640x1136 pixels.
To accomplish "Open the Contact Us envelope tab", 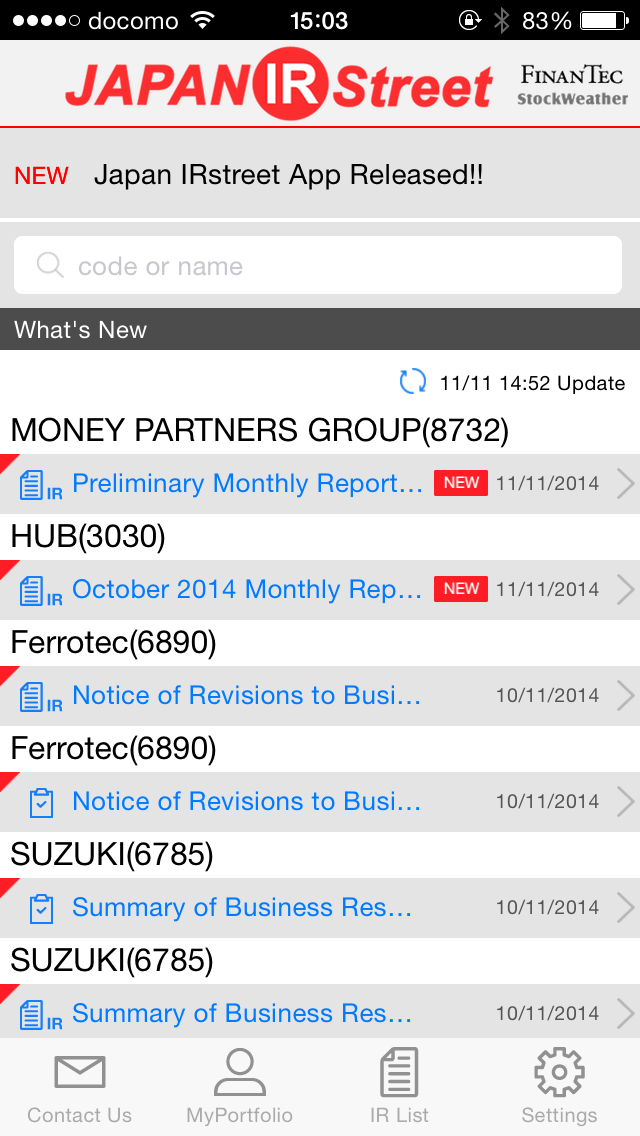I will tap(80, 1087).
